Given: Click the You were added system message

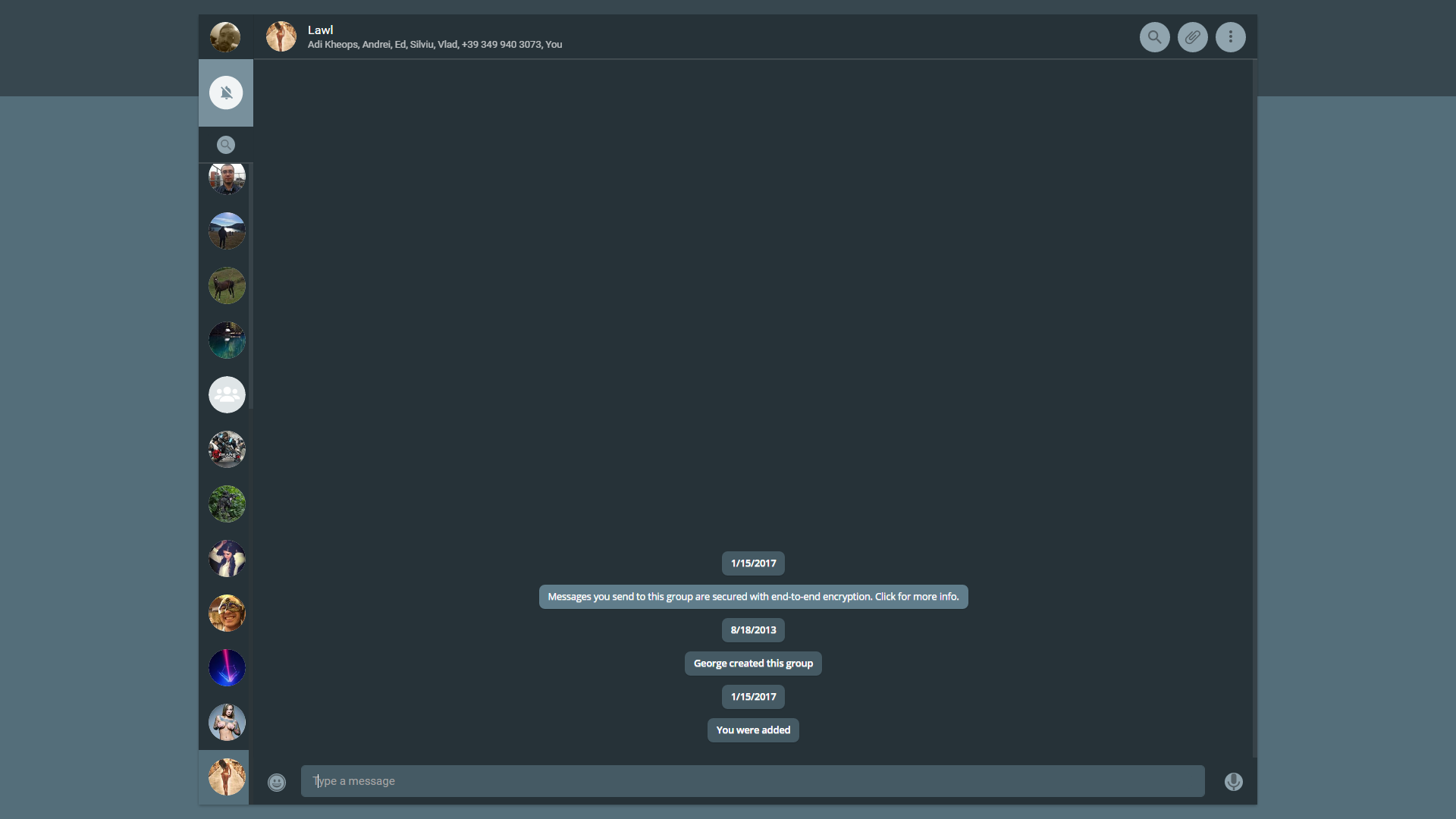Looking at the screenshot, I should [752, 730].
